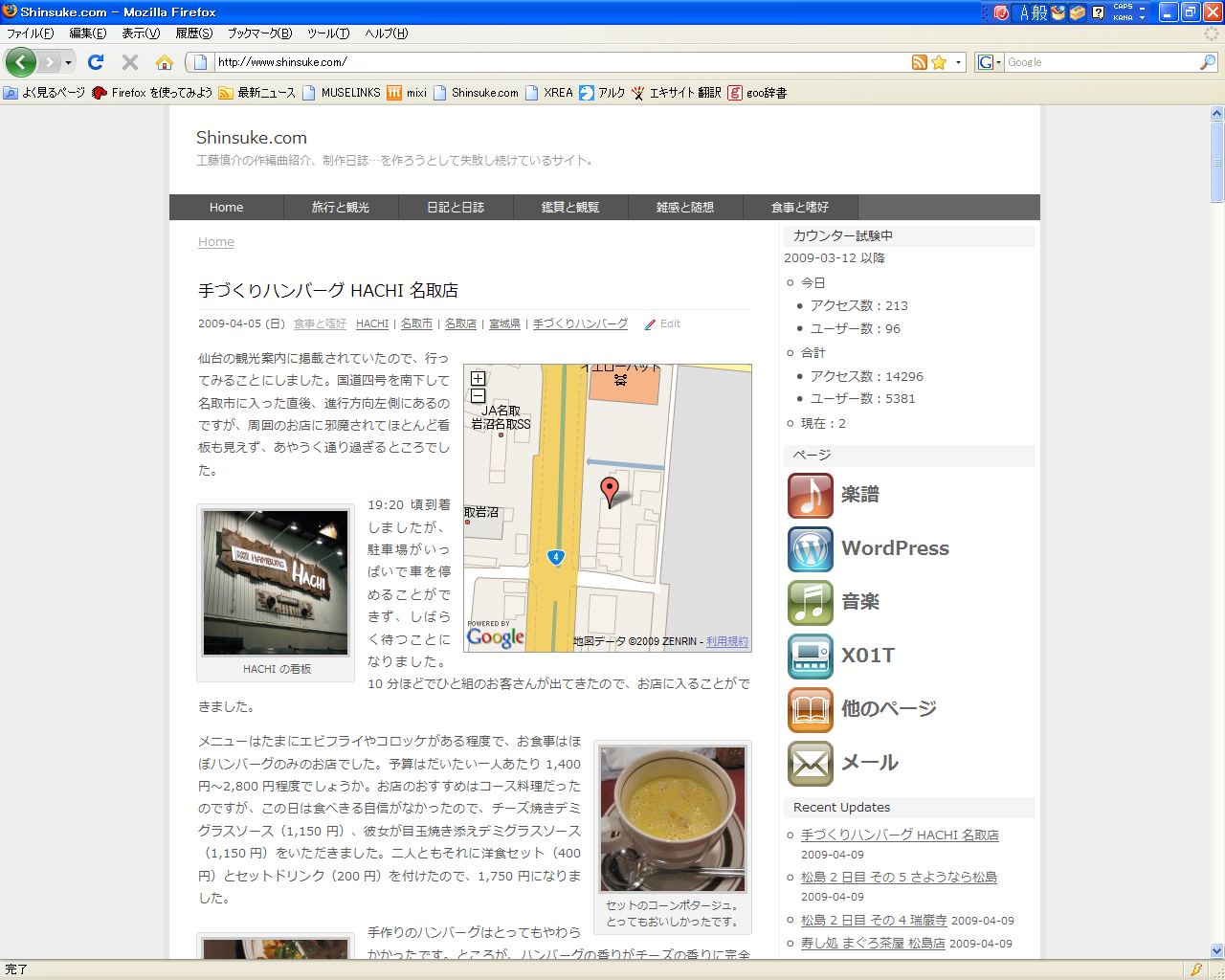Reload the current page

point(95,62)
